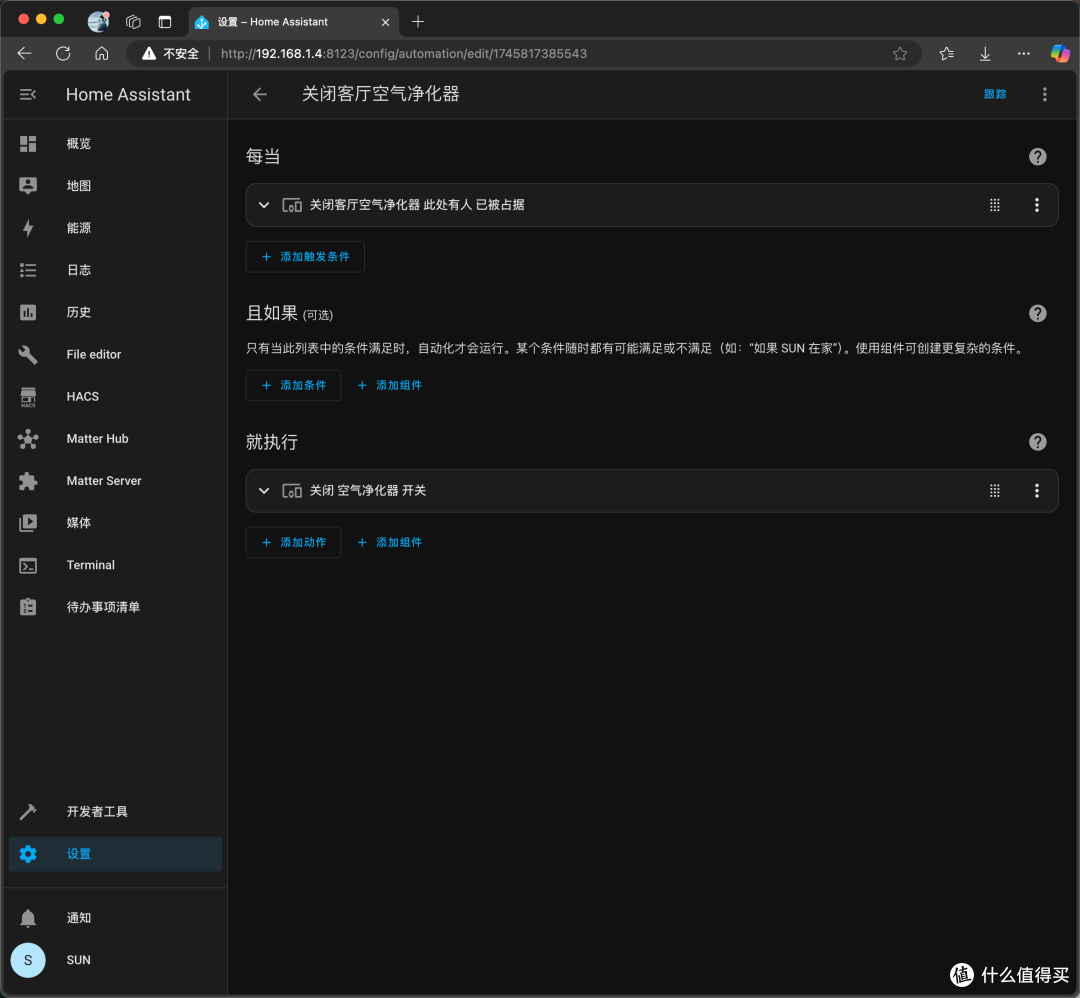Open browser settings and more menu
Viewport: 1080px width, 998px height.
[x=1024, y=54]
